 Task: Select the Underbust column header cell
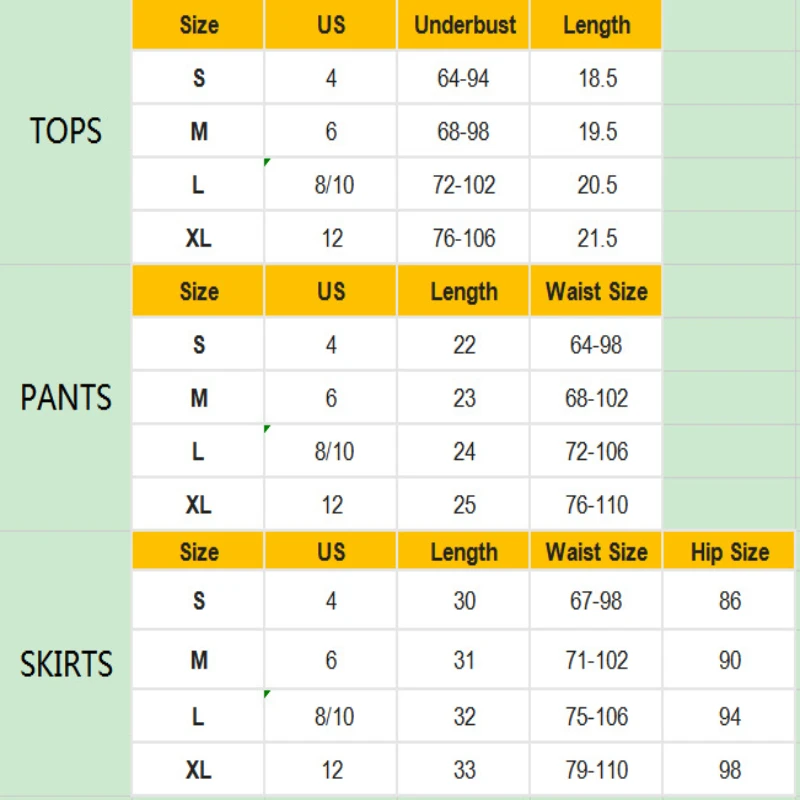[464, 25]
